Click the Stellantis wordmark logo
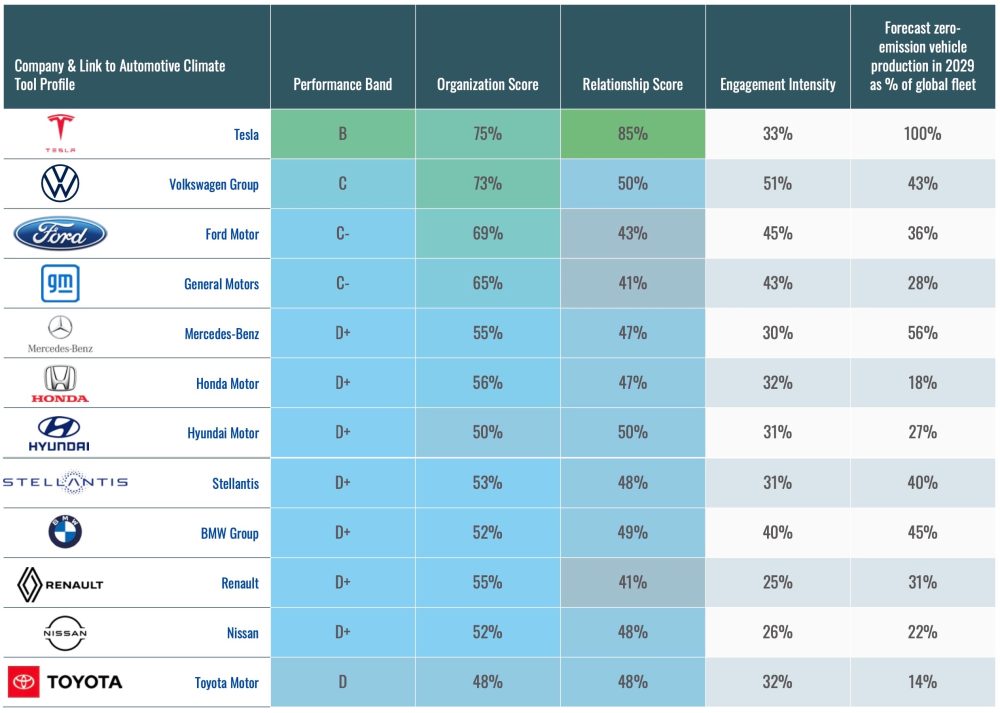The height and width of the screenshot is (713, 1000). (x=65, y=483)
